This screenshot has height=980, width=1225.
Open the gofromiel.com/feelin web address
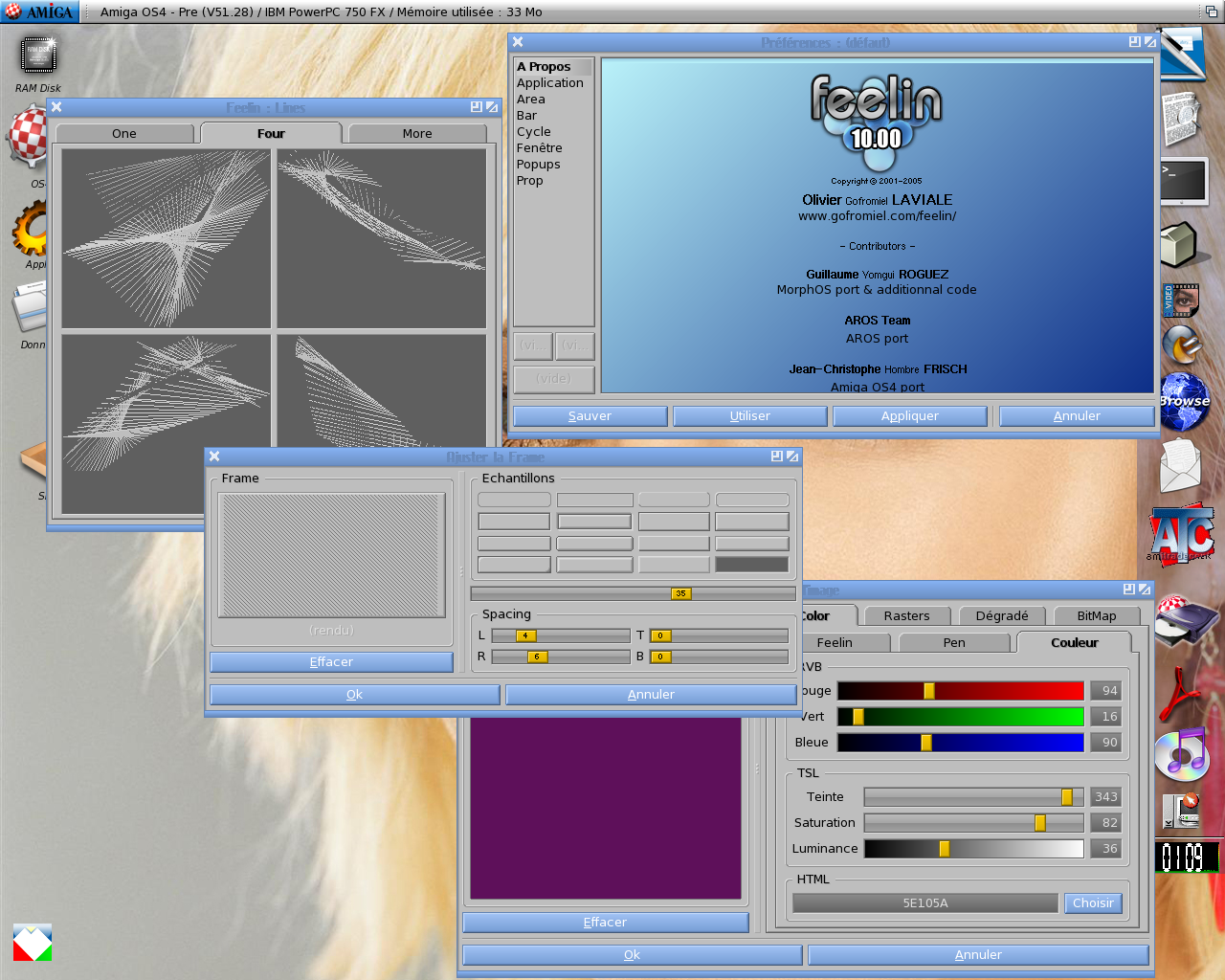[x=878, y=216]
